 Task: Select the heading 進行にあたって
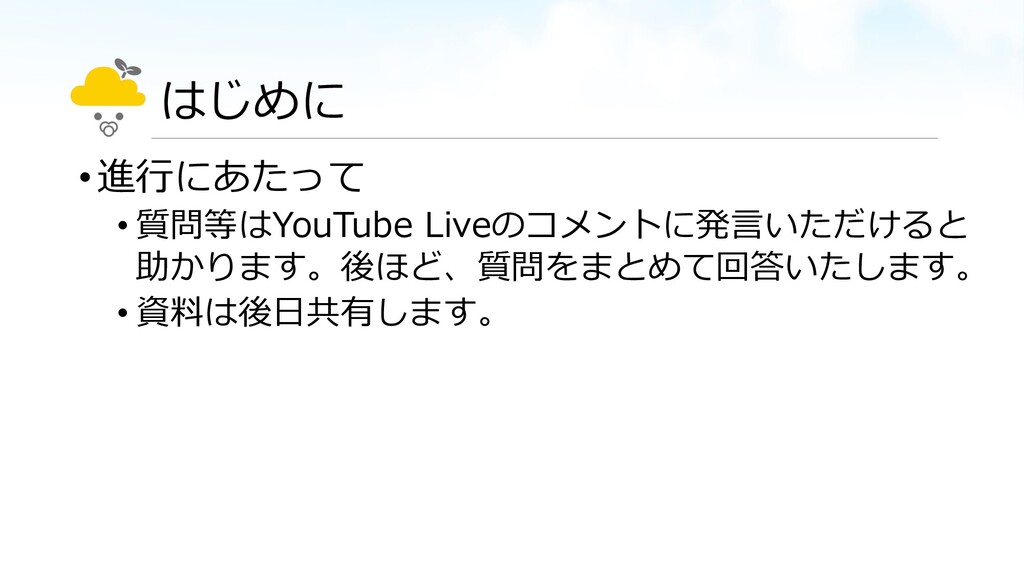coord(231,176)
